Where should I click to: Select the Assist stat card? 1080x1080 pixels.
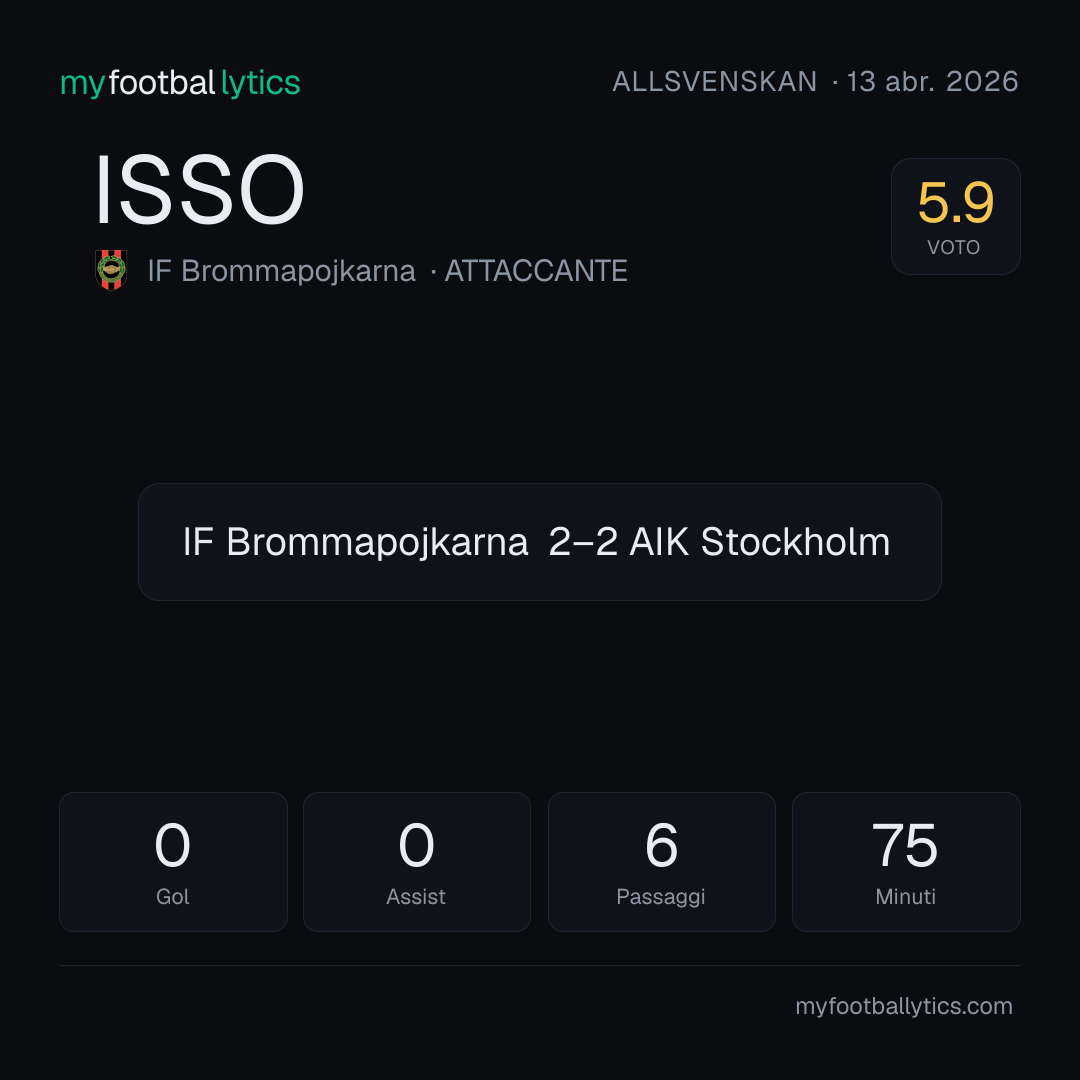click(417, 862)
